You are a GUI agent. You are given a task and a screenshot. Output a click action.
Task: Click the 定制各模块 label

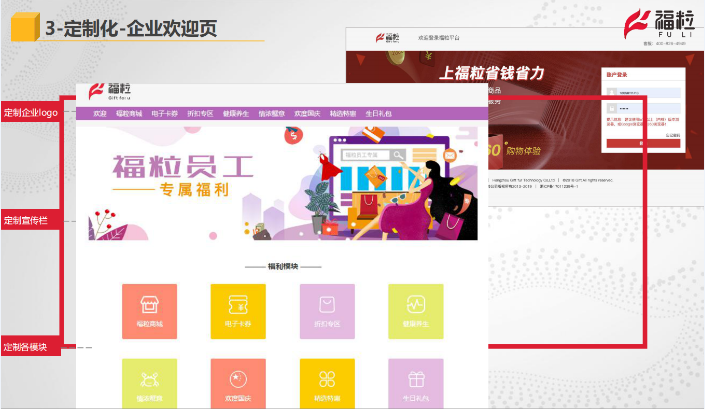click(31, 347)
